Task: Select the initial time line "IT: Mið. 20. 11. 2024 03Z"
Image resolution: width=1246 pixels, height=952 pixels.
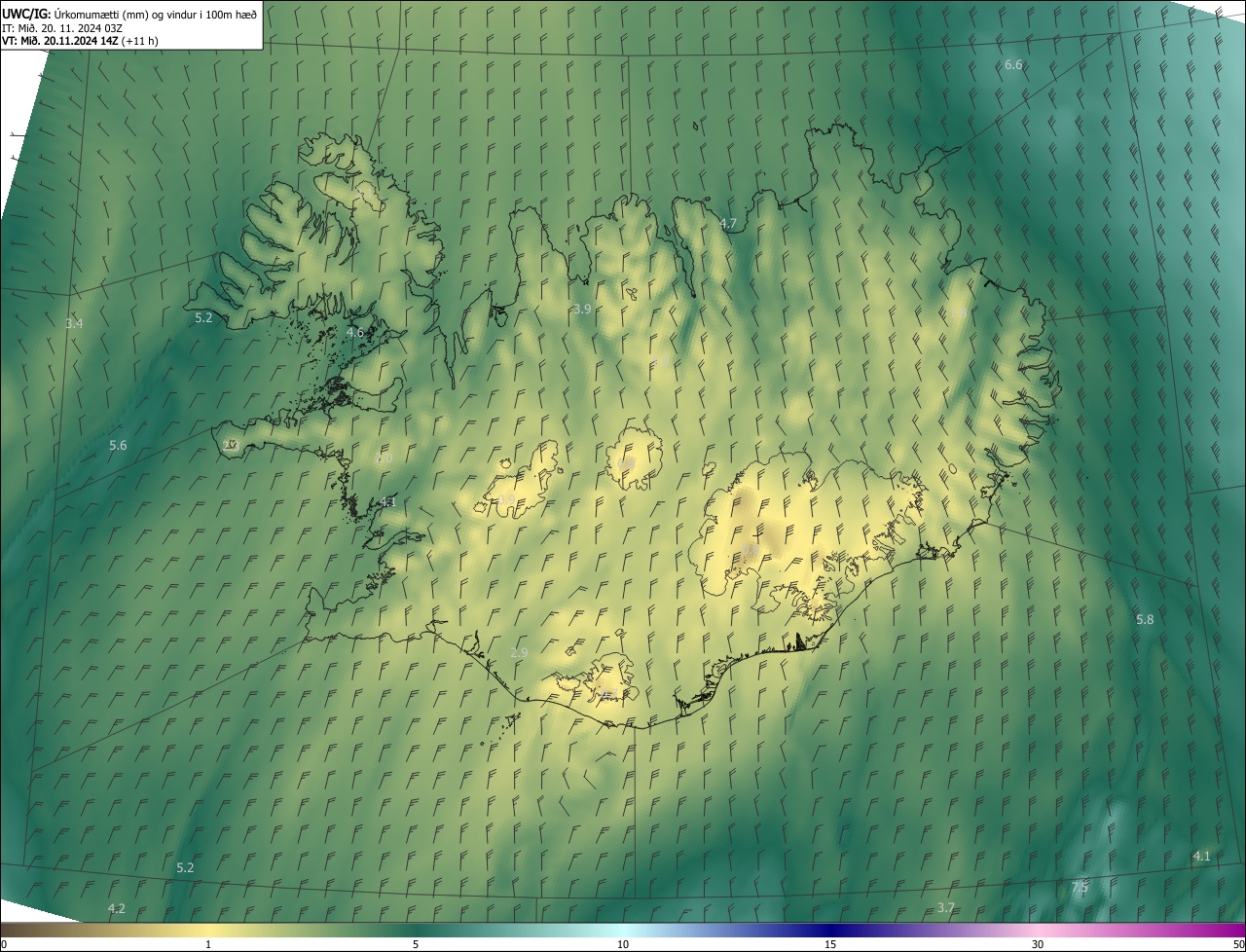Action: pos(61,27)
